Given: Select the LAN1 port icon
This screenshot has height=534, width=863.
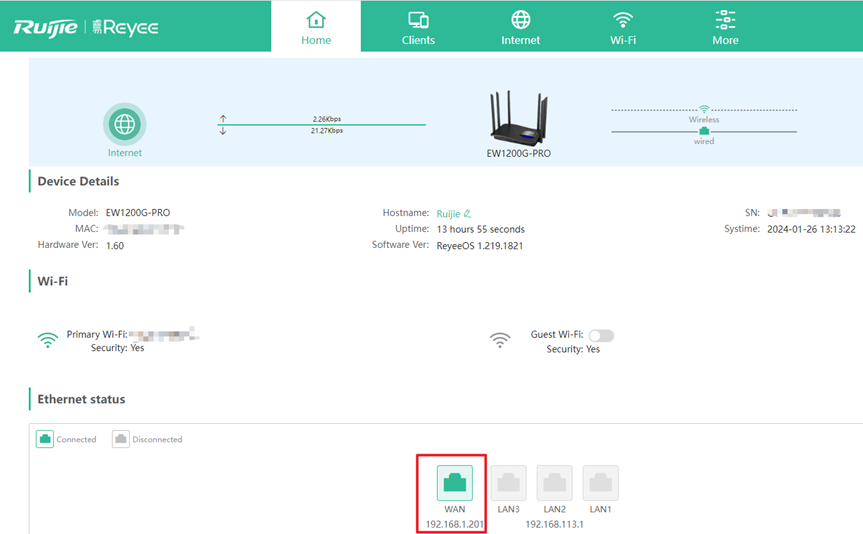Looking at the screenshot, I should coord(600,483).
